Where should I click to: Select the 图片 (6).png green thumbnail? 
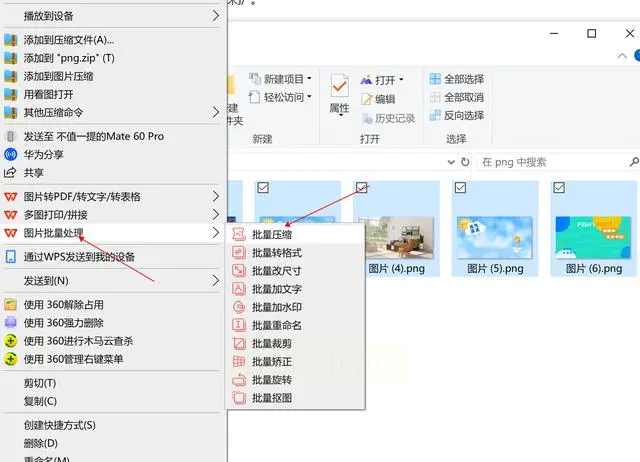(x=593, y=238)
